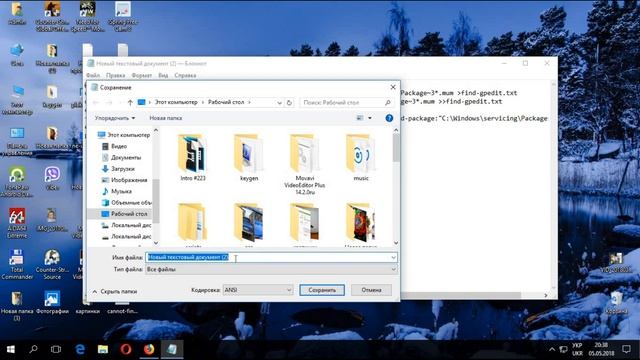
Task: Click the Новая папка toolbar button
Action: [166, 118]
